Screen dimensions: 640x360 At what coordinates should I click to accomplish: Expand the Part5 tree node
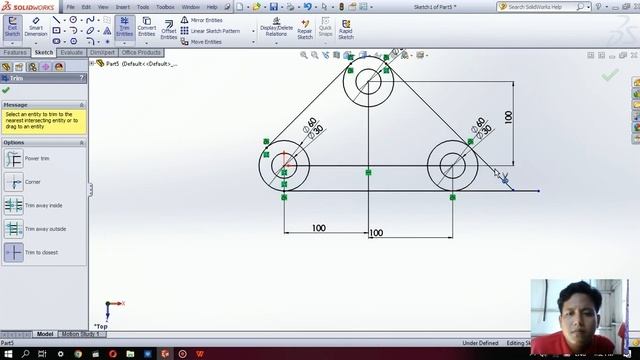92,64
